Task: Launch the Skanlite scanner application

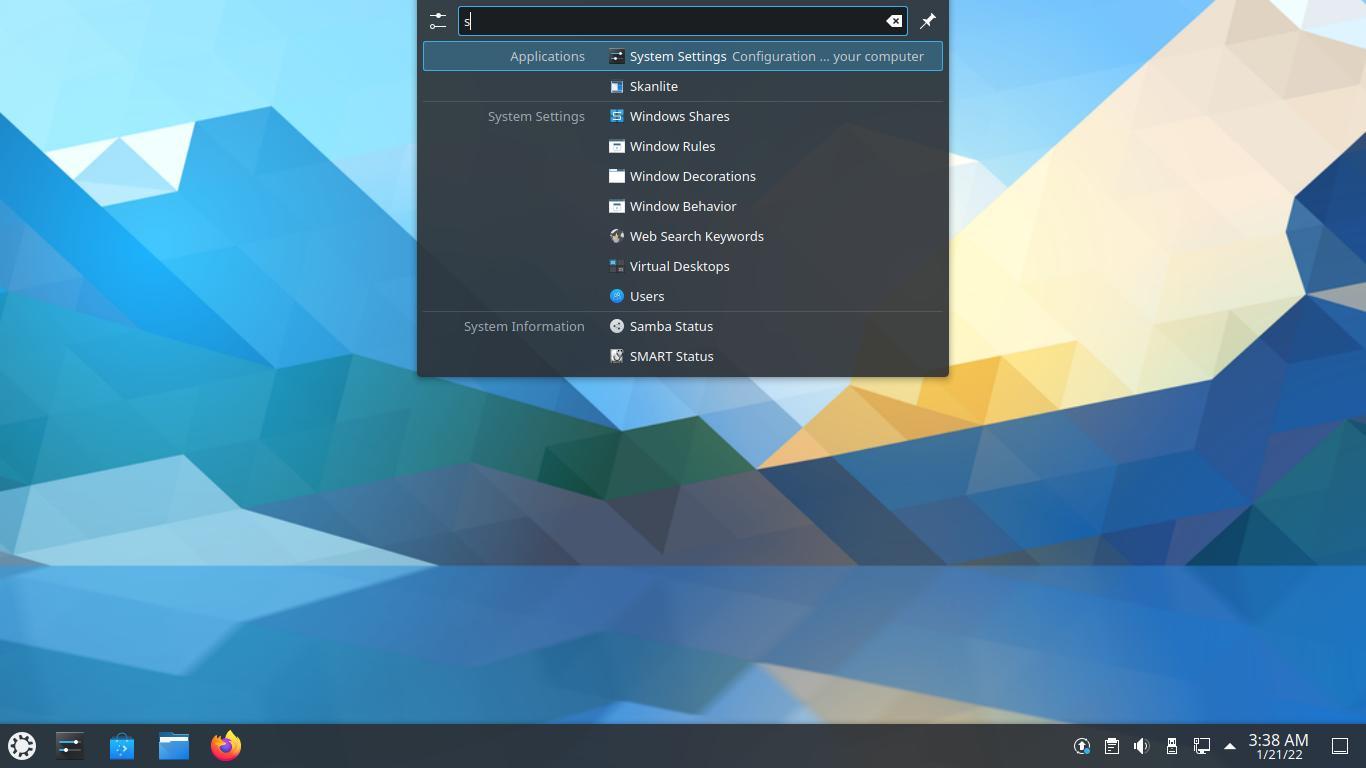Action: pos(653,86)
